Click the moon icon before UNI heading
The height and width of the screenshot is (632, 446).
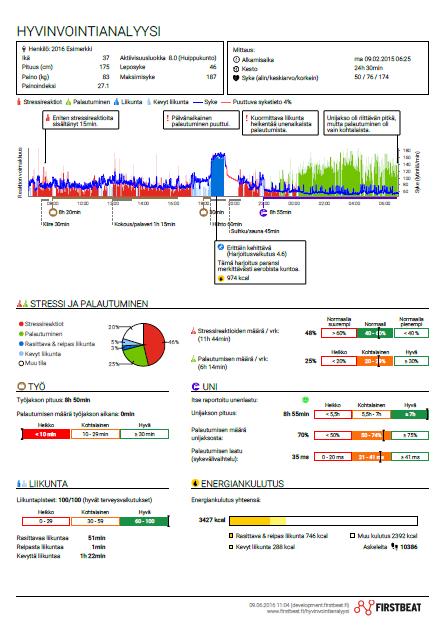click(195, 386)
